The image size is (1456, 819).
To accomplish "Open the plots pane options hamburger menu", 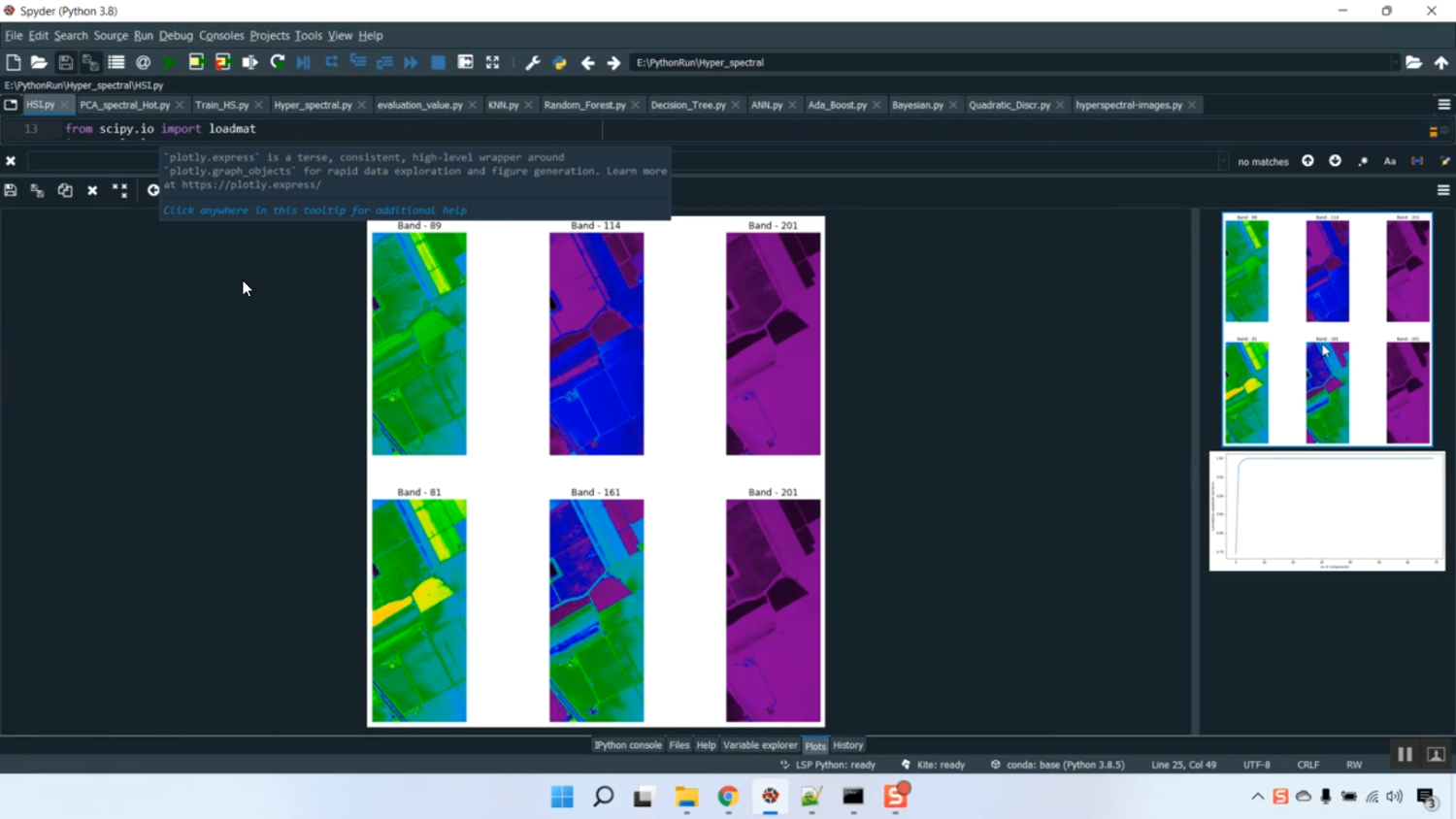I will 1443,190.
